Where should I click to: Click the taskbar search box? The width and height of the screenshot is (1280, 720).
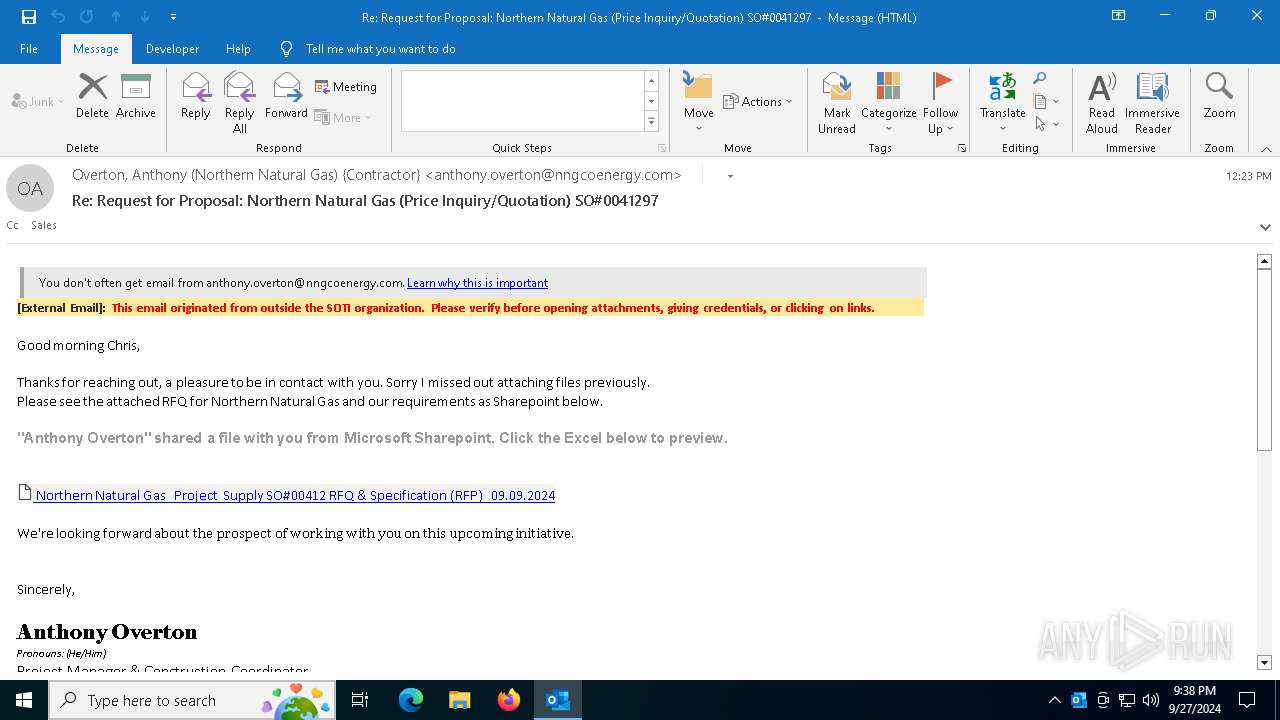192,700
